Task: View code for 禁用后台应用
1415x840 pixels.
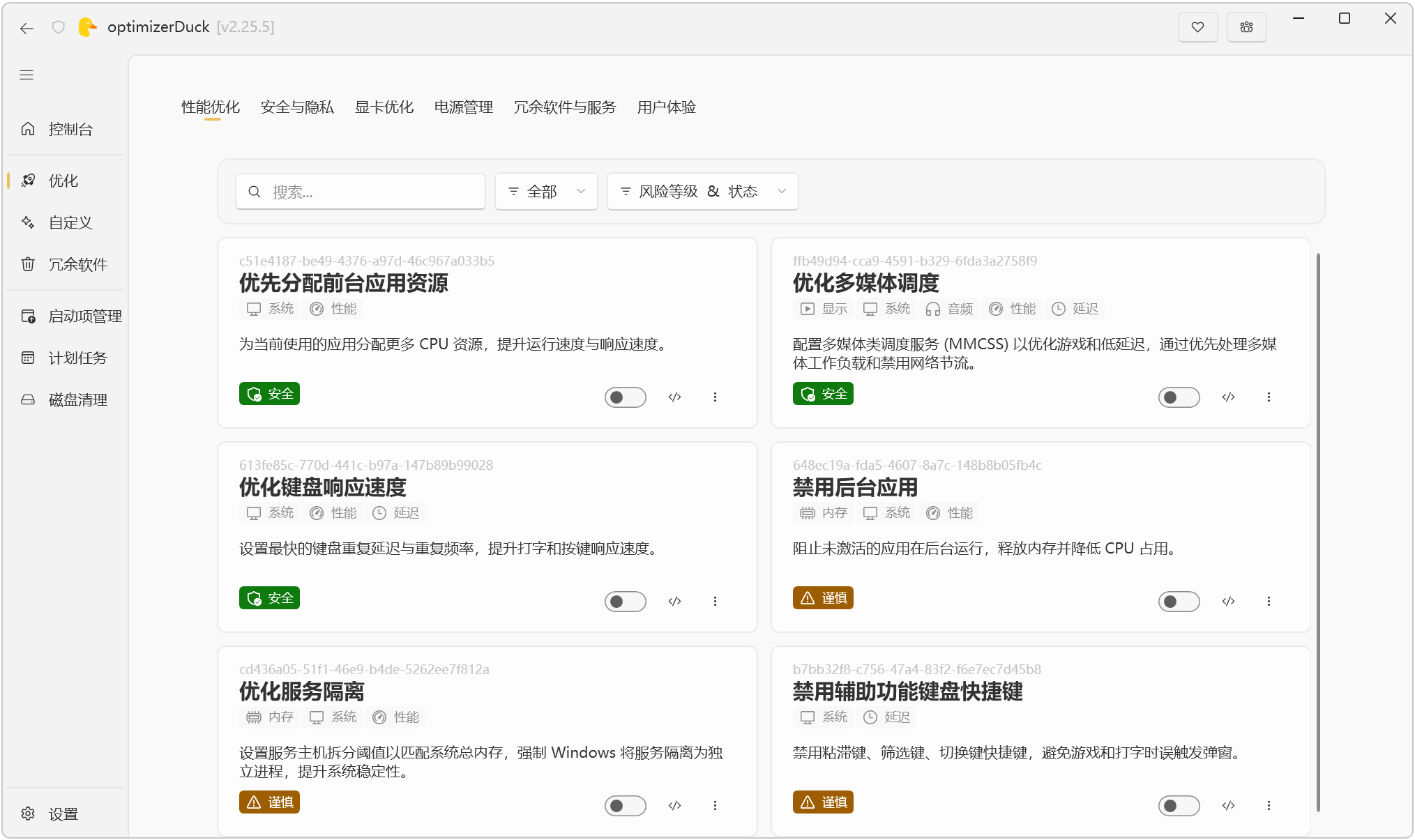Action: click(1228, 602)
